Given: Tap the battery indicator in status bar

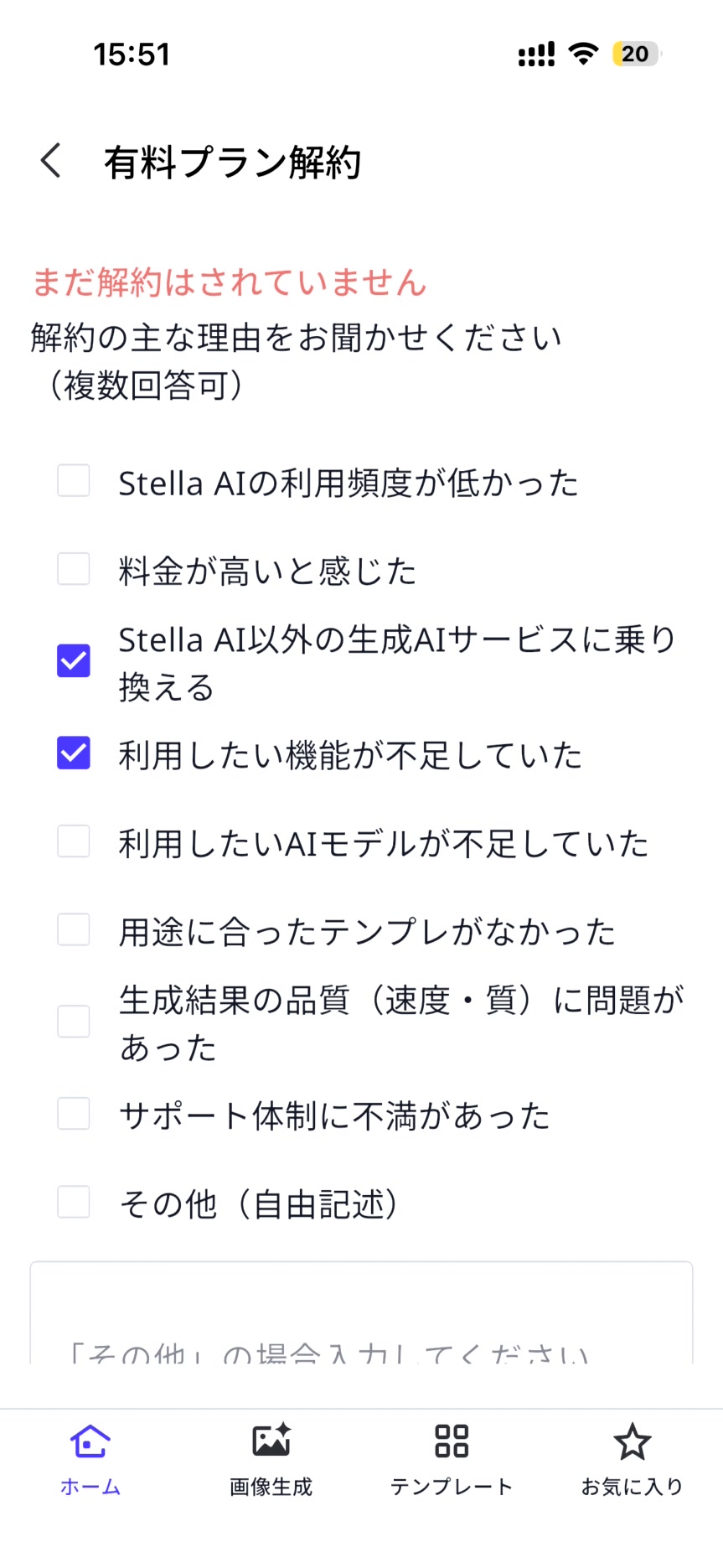Looking at the screenshot, I should (x=635, y=54).
